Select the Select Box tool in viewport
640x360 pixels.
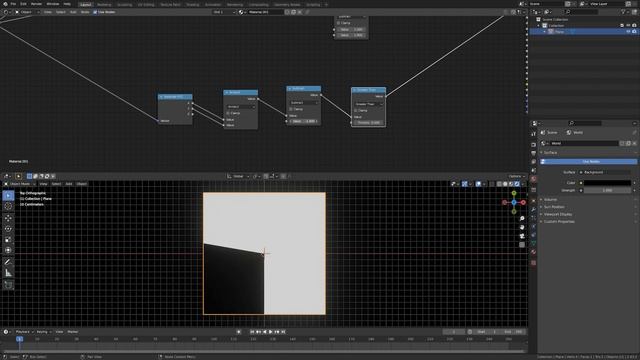click(x=8, y=196)
